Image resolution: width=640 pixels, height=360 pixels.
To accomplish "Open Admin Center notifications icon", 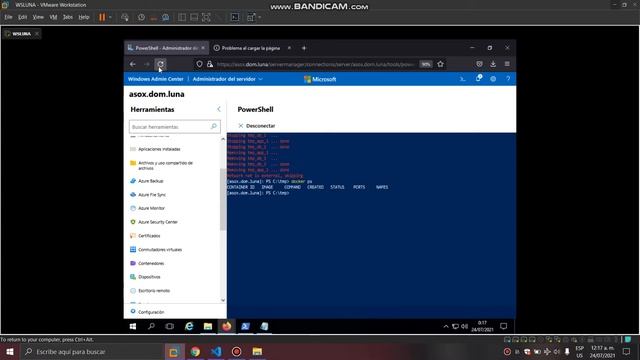I will [478, 78].
